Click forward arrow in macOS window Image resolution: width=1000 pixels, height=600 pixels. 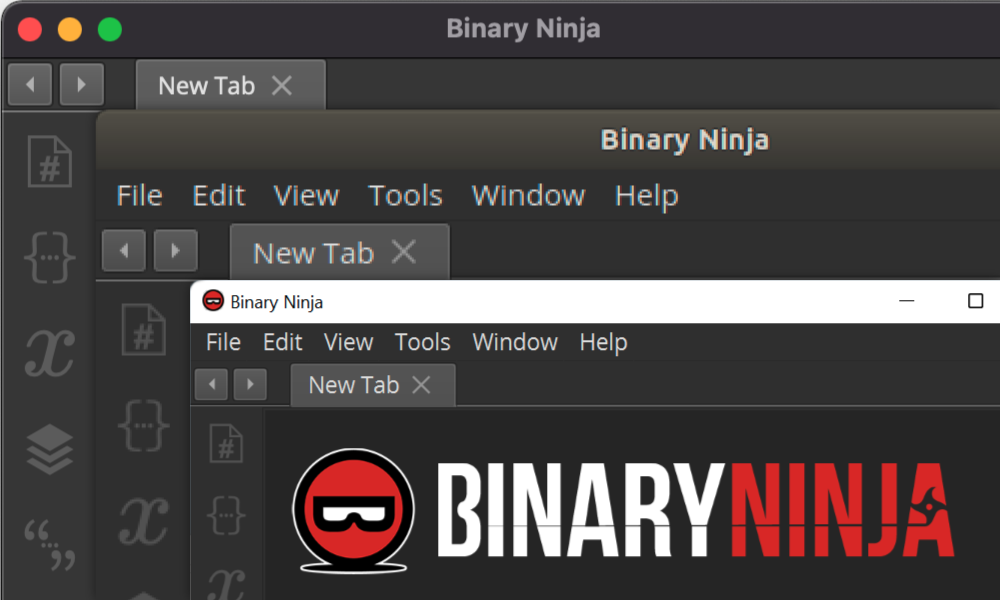coord(82,84)
